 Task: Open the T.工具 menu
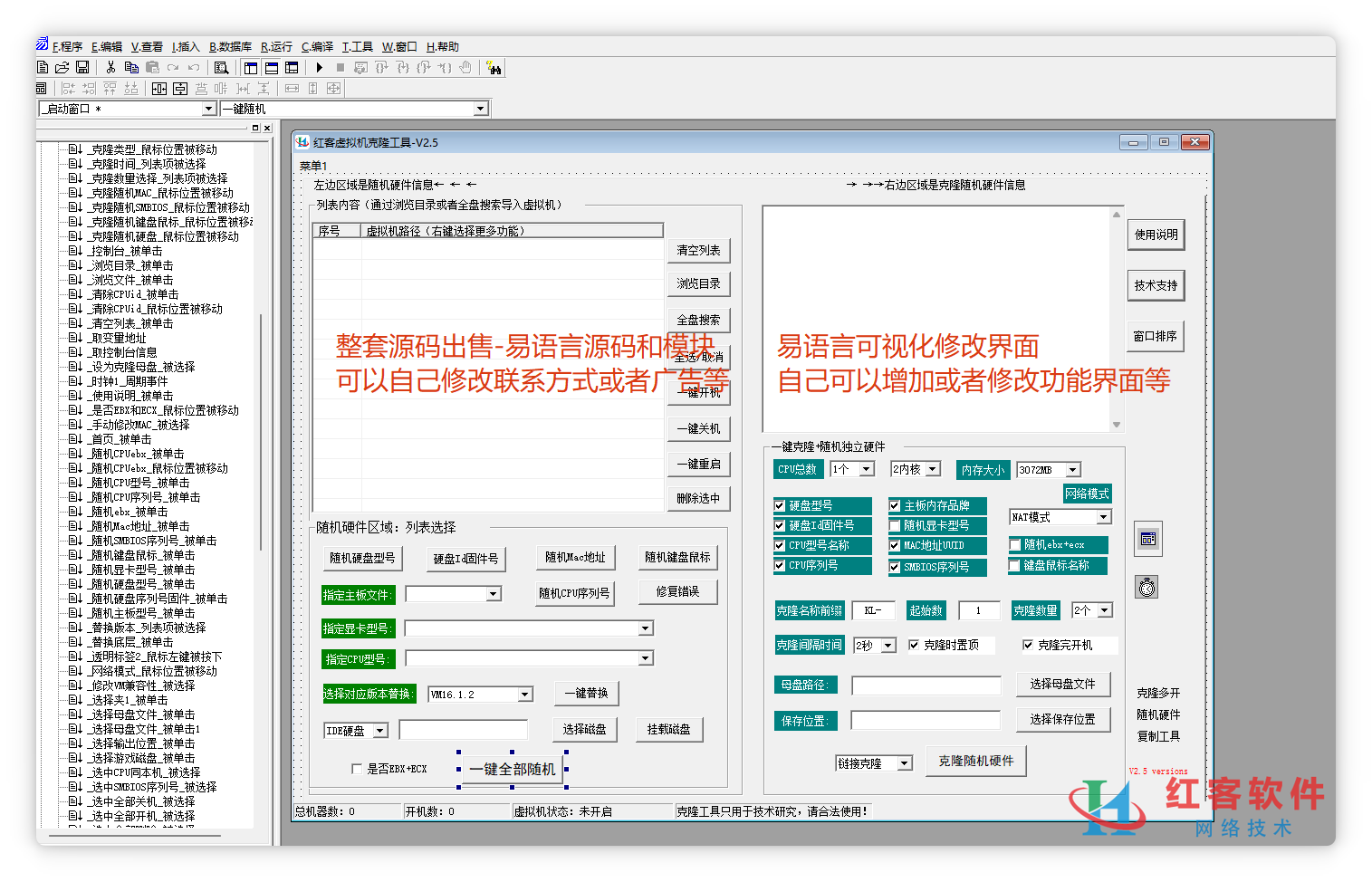click(357, 47)
